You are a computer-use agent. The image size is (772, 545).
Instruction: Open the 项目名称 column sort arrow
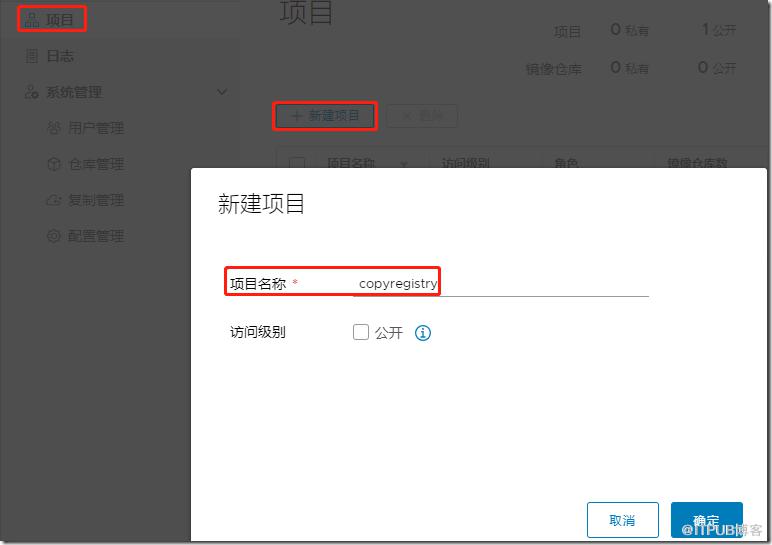point(404,163)
